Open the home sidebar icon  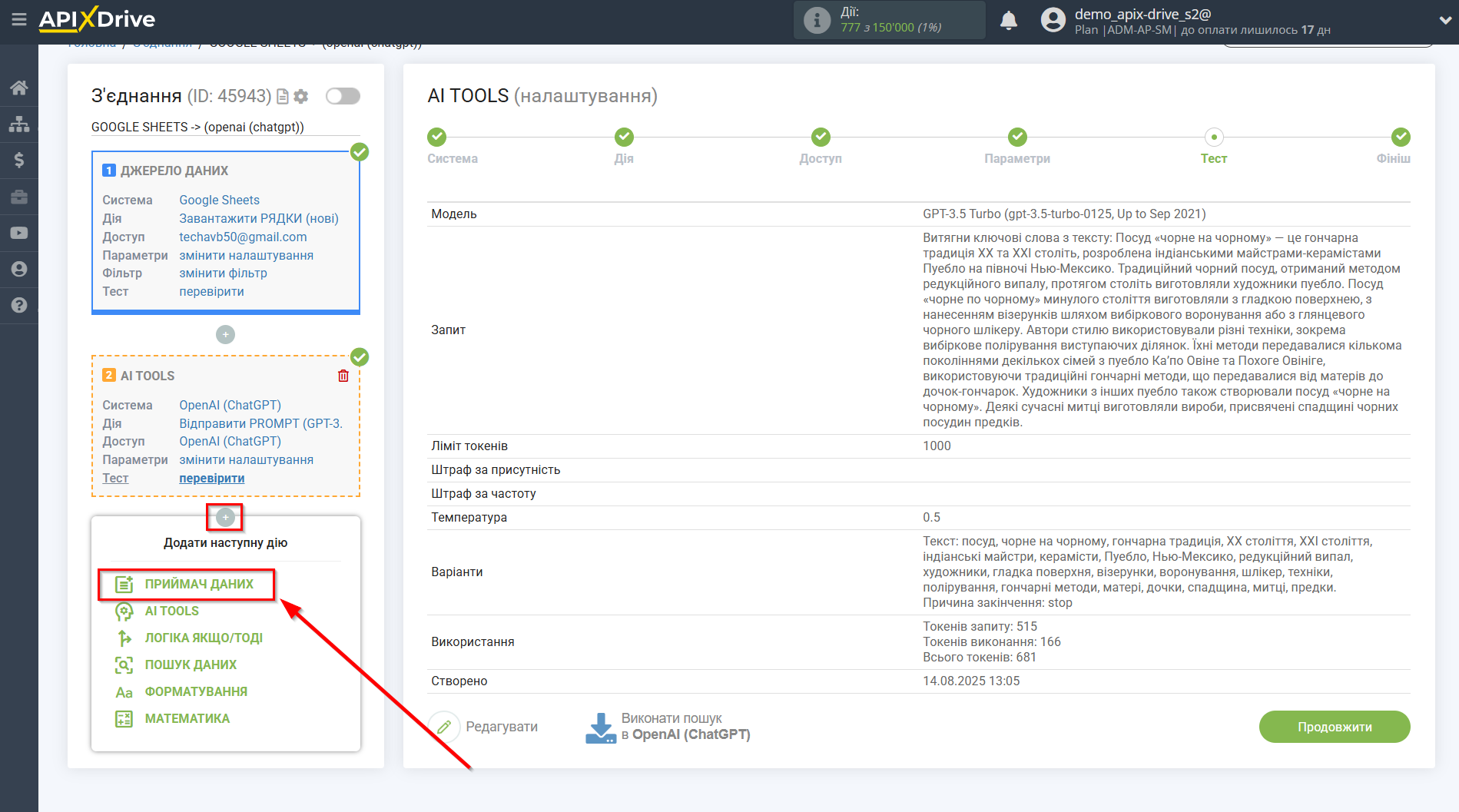19,88
